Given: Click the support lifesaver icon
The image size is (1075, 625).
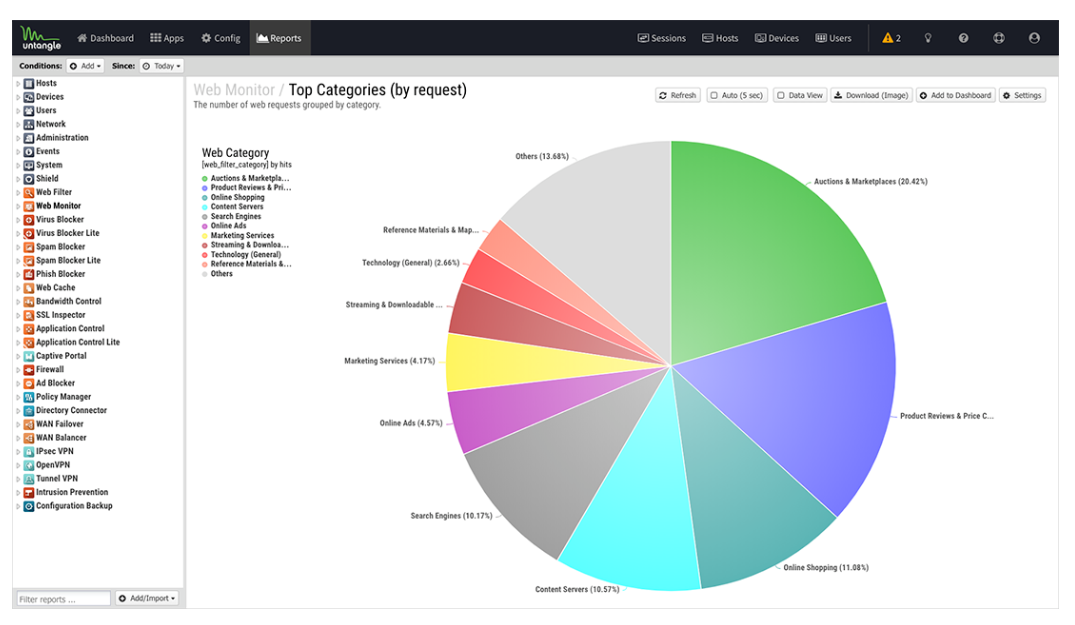Looking at the screenshot, I should pyautogui.click(x=998, y=38).
